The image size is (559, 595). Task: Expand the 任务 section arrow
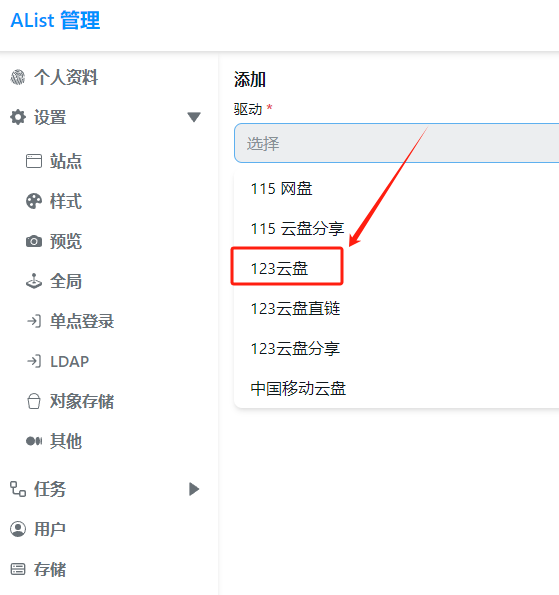pyautogui.click(x=194, y=489)
